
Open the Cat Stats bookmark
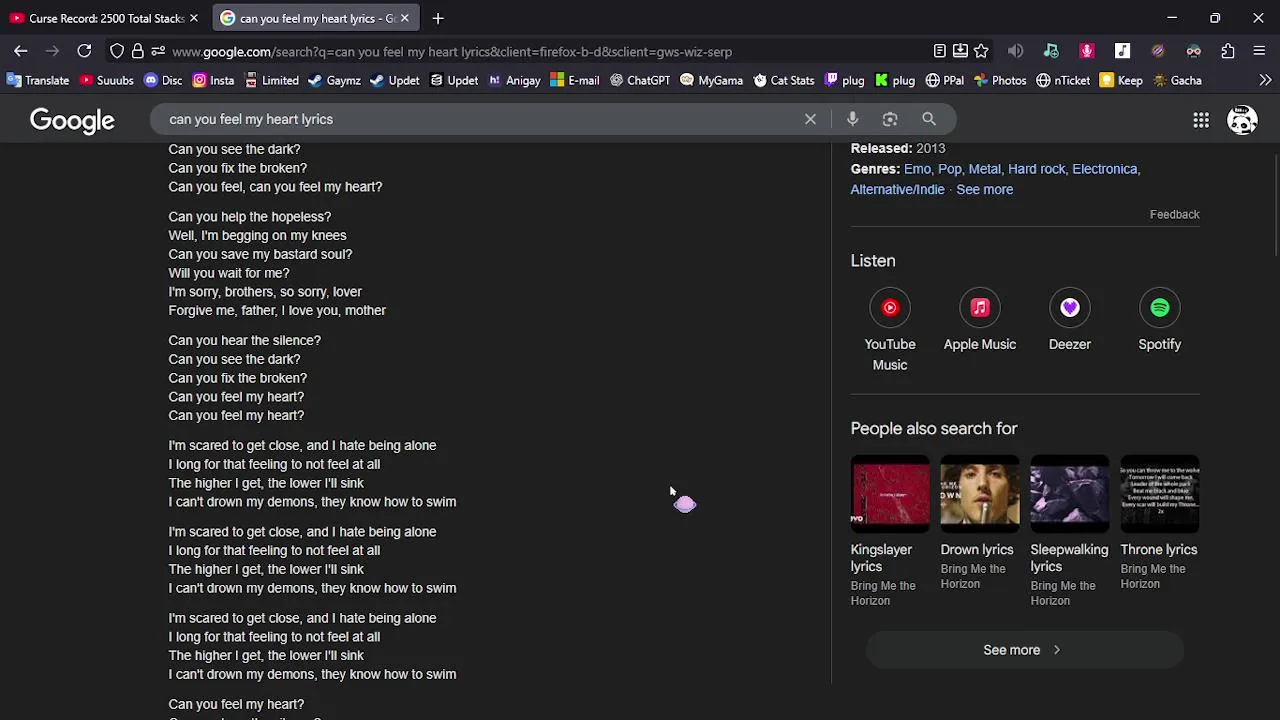pyautogui.click(x=785, y=80)
